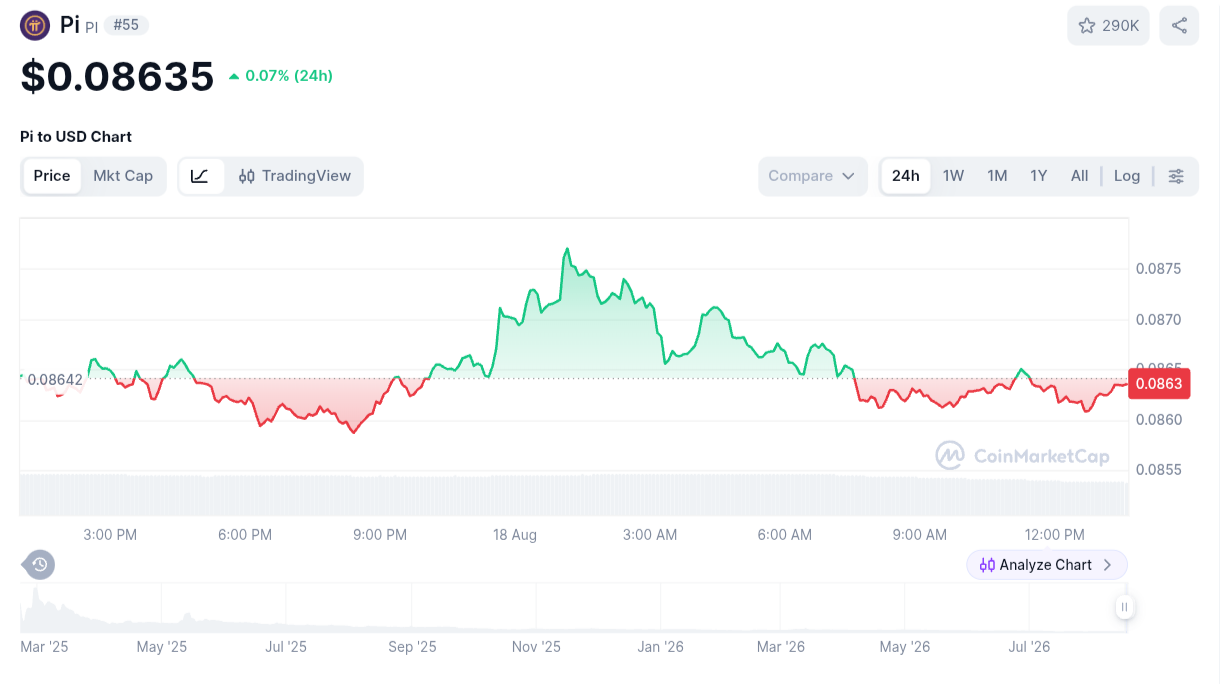Select the 1Y time range

point(1039,176)
